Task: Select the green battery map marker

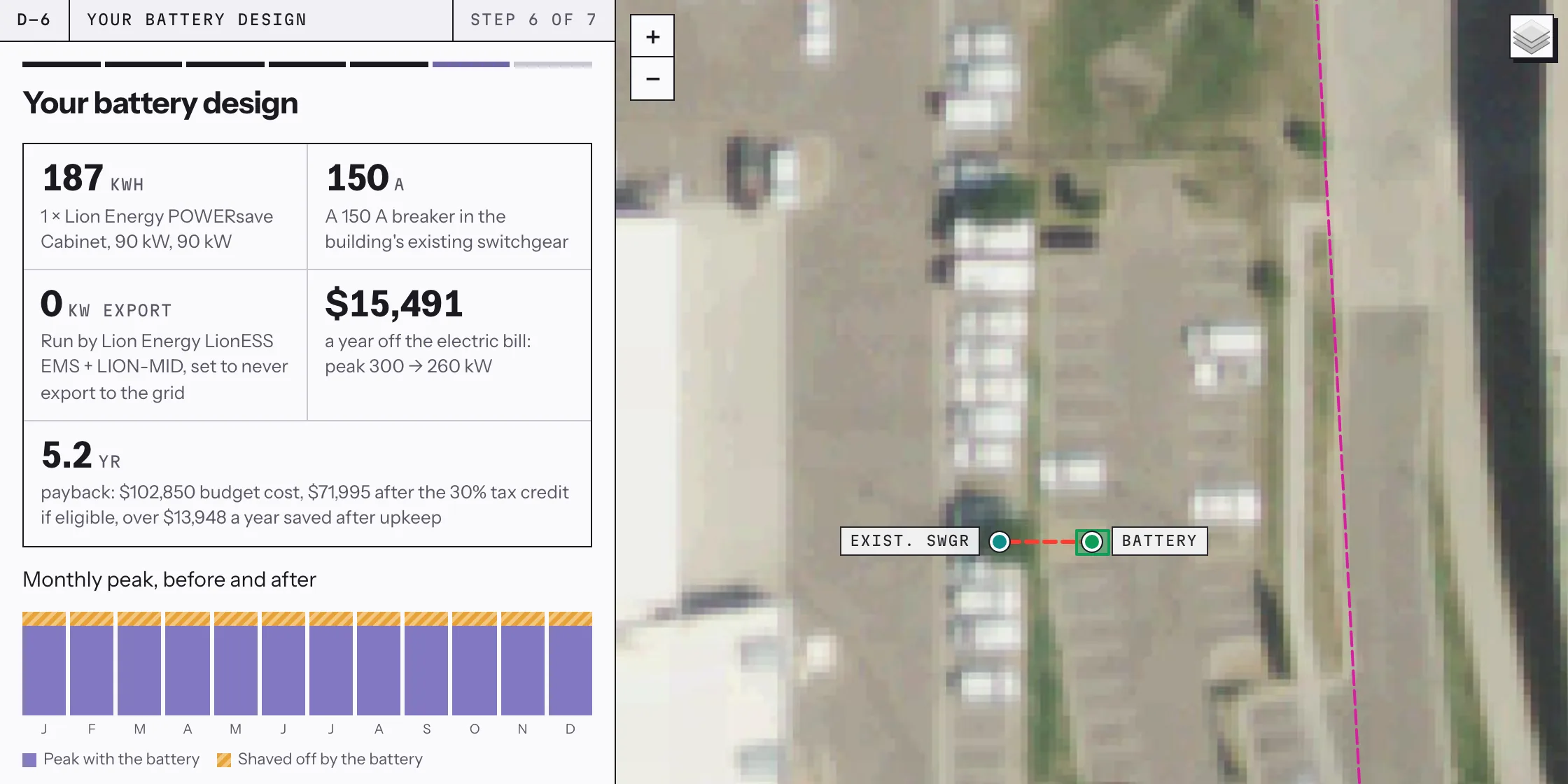Action: [1092, 541]
